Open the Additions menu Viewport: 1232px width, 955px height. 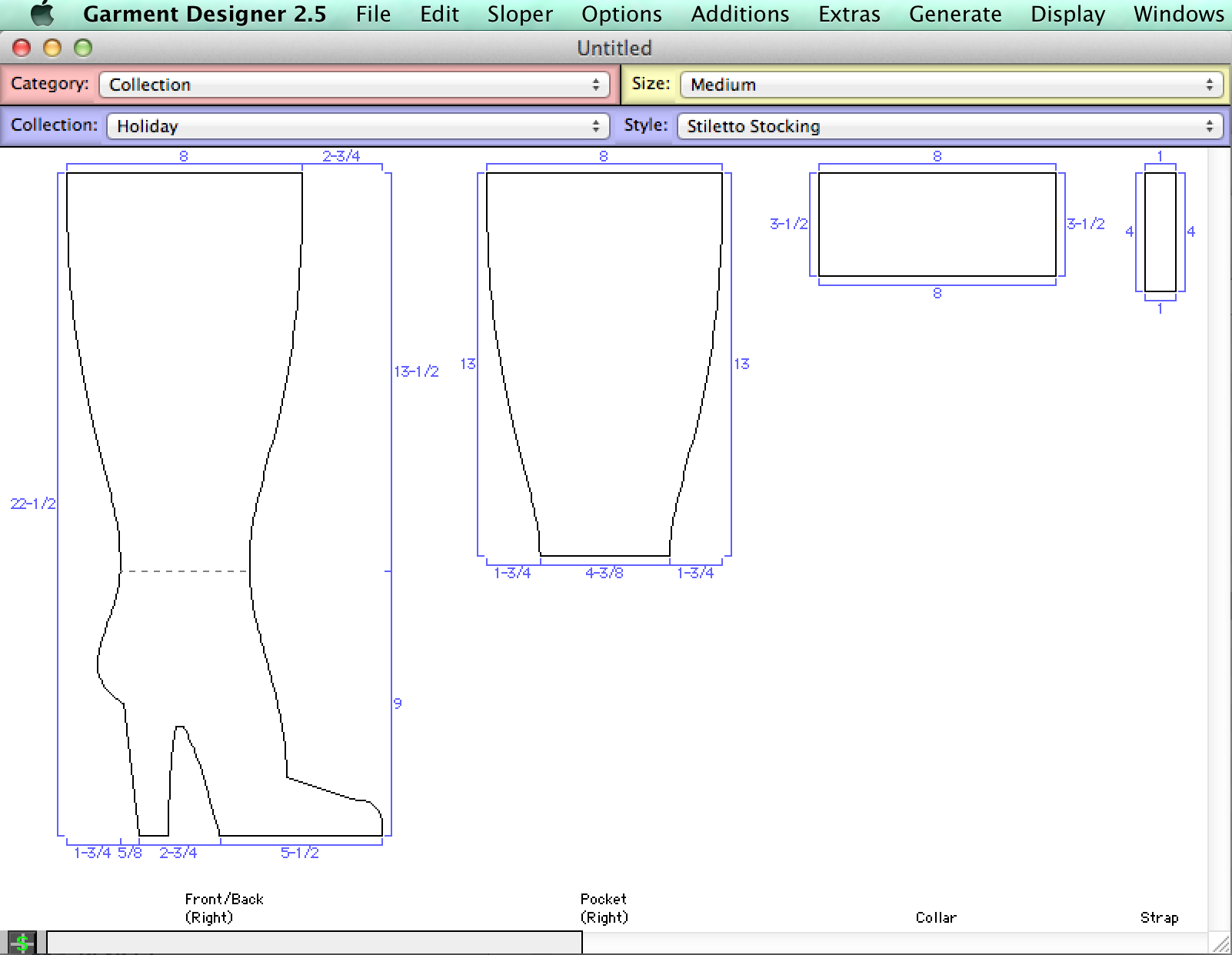click(x=740, y=14)
